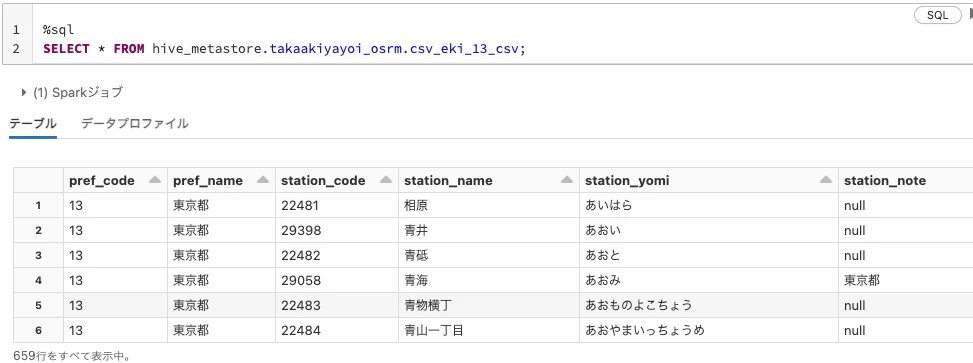Sort by station_yomi column arrow

coord(825,181)
